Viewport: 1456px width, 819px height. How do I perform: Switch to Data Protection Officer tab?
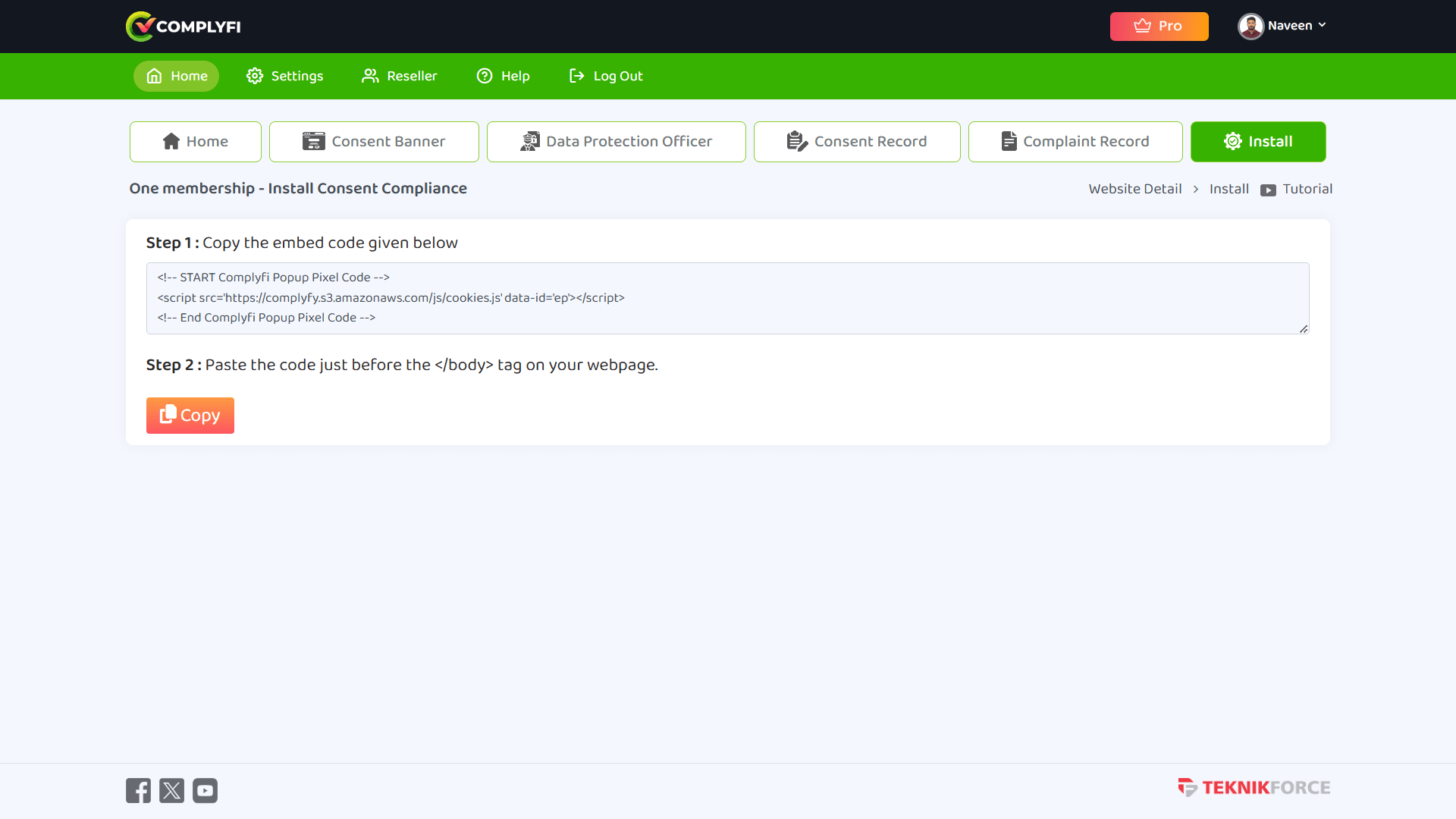(x=616, y=142)
